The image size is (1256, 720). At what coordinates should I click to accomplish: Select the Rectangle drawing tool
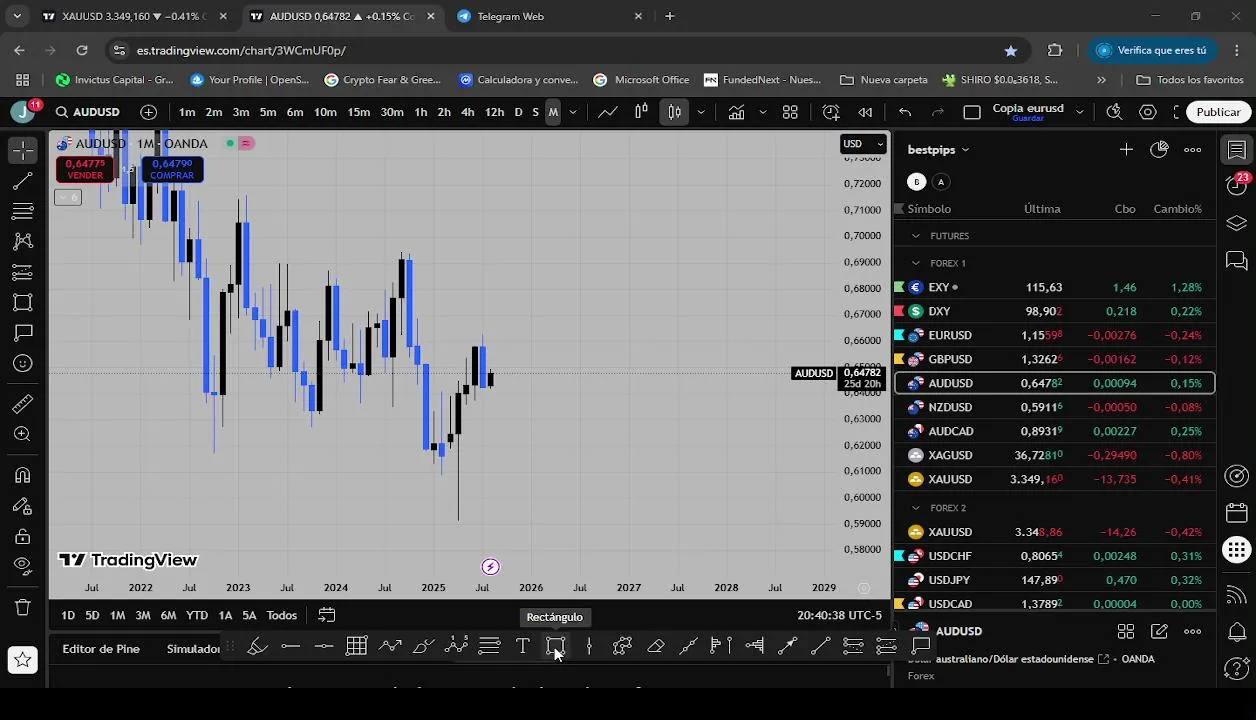click(556, 647)
